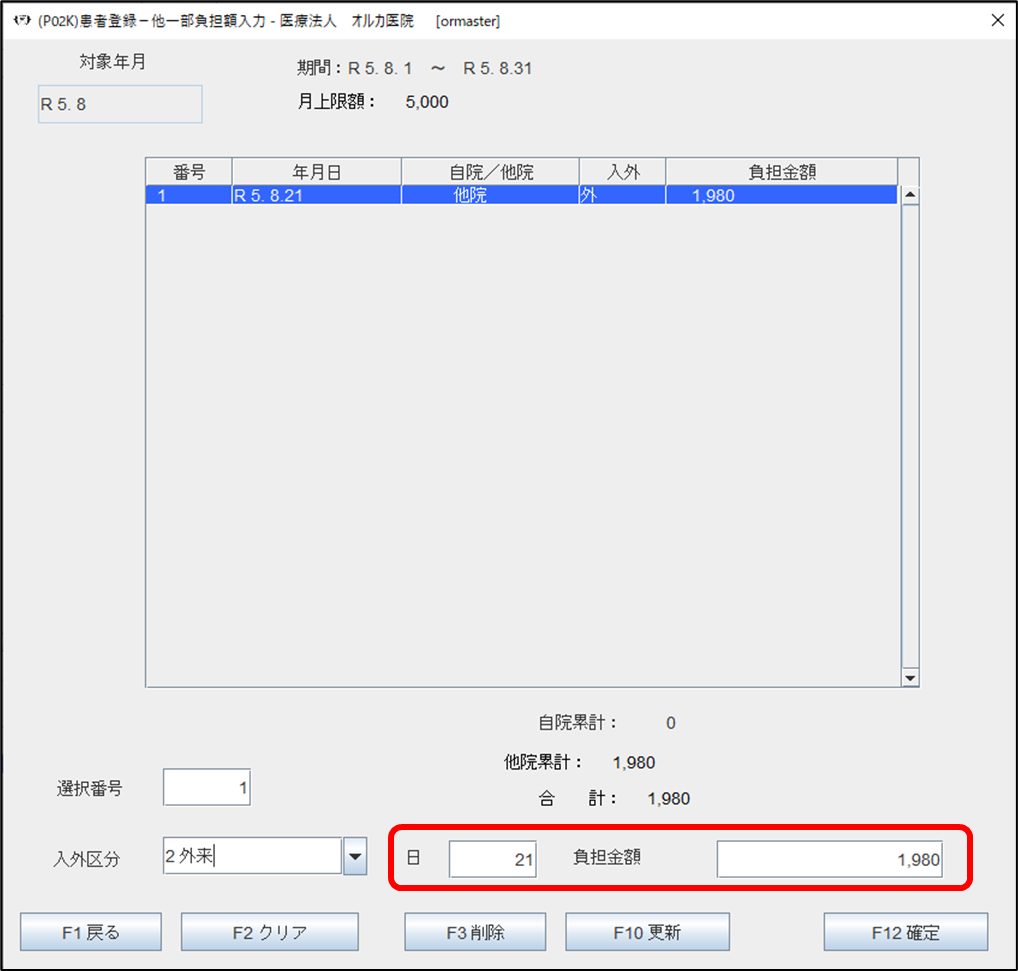Click the 他院累計 label
1018x971 pixels.
pos(542,762)
